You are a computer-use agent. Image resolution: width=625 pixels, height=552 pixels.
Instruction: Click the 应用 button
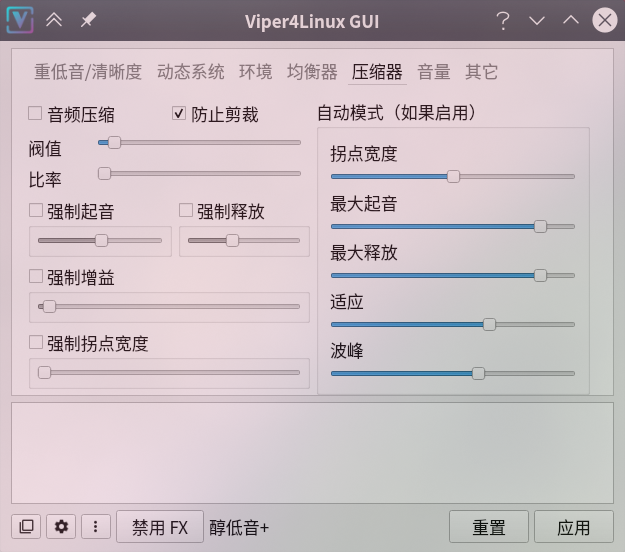tap(574, 526)
